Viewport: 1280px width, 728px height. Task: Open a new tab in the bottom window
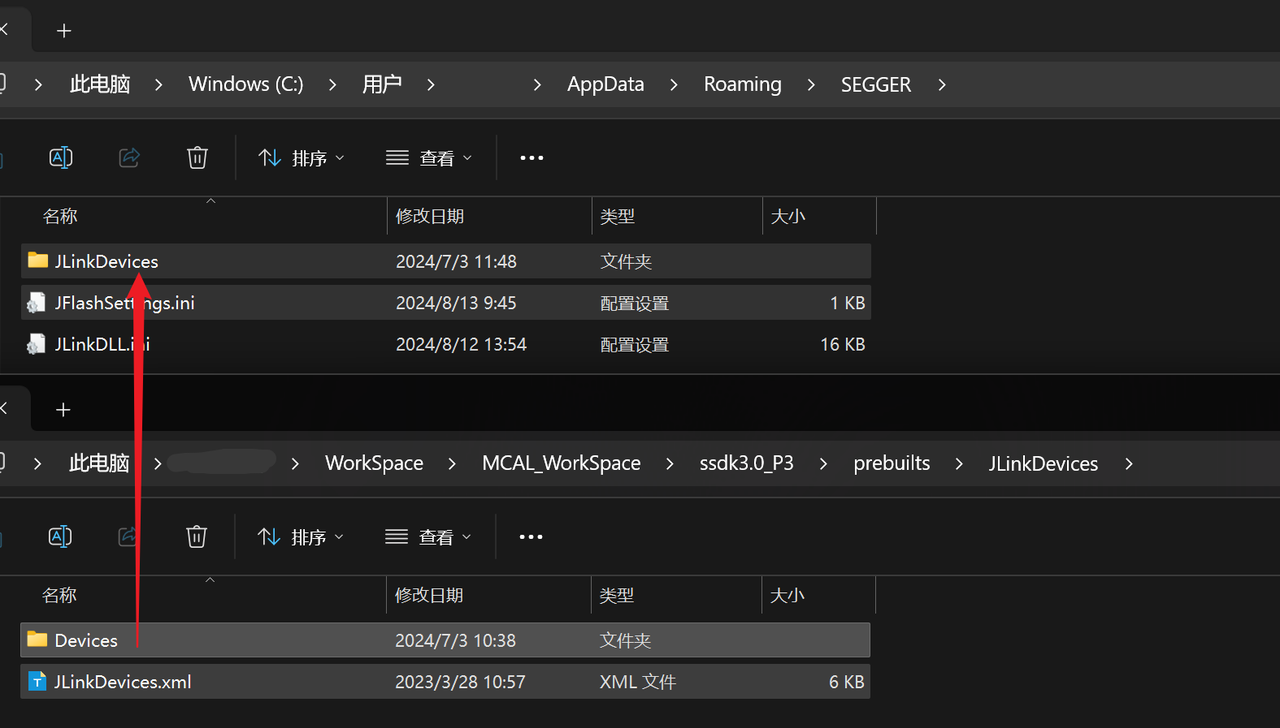(x=63, y=409)
